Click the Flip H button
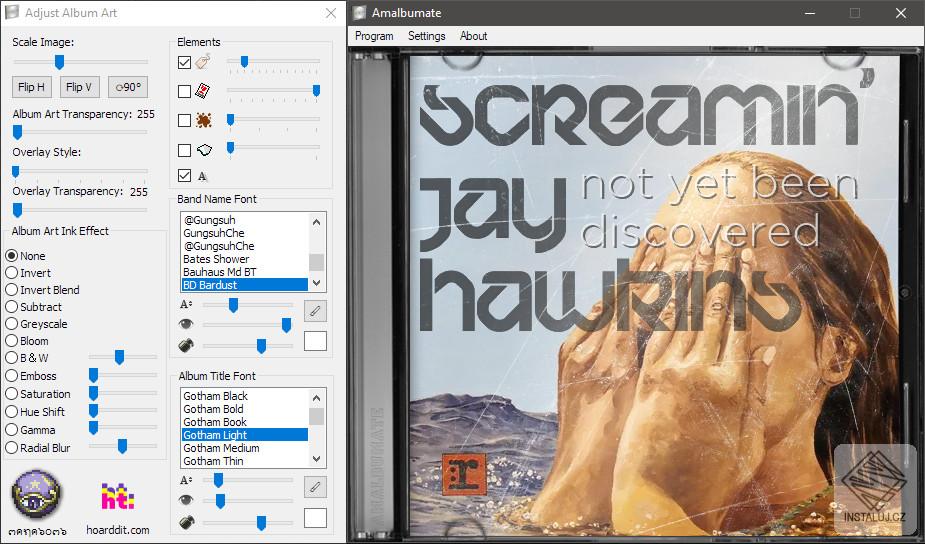 point(32,87)
